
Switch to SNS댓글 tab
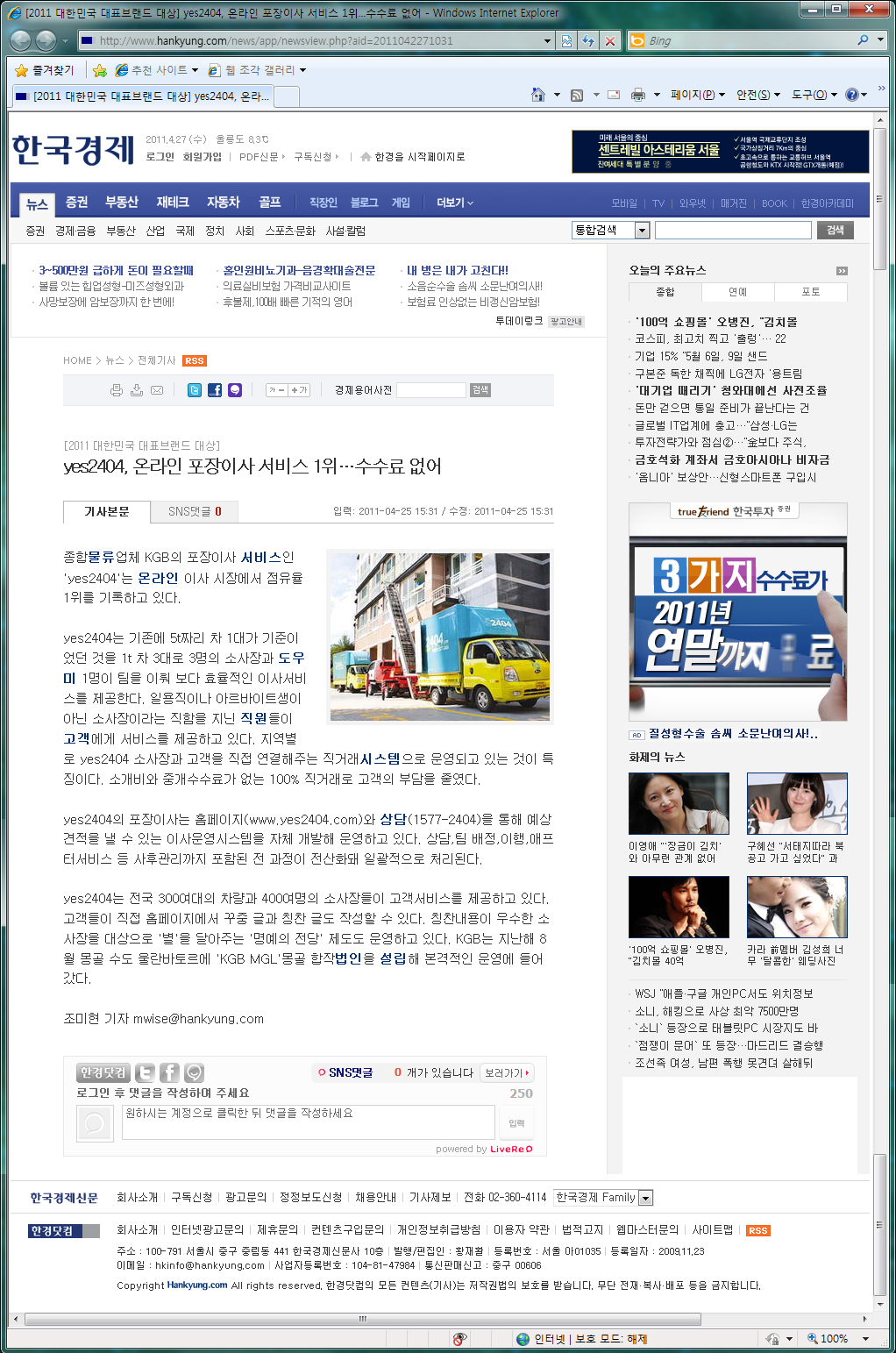(195, 511)
